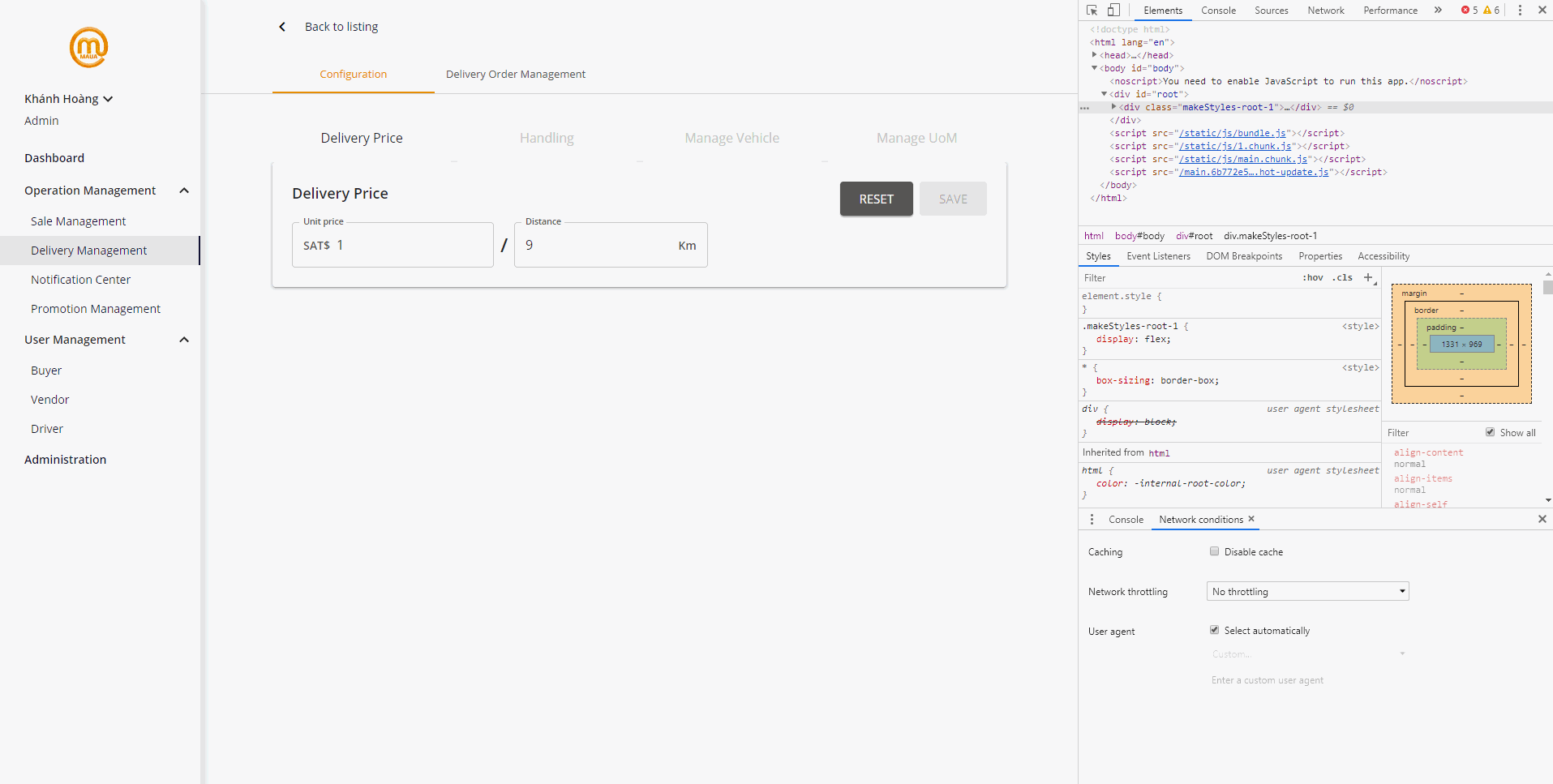Close the DevTools panel
The width and height of the screenshot is (1553, 784).
click(x=1542, y=11)
